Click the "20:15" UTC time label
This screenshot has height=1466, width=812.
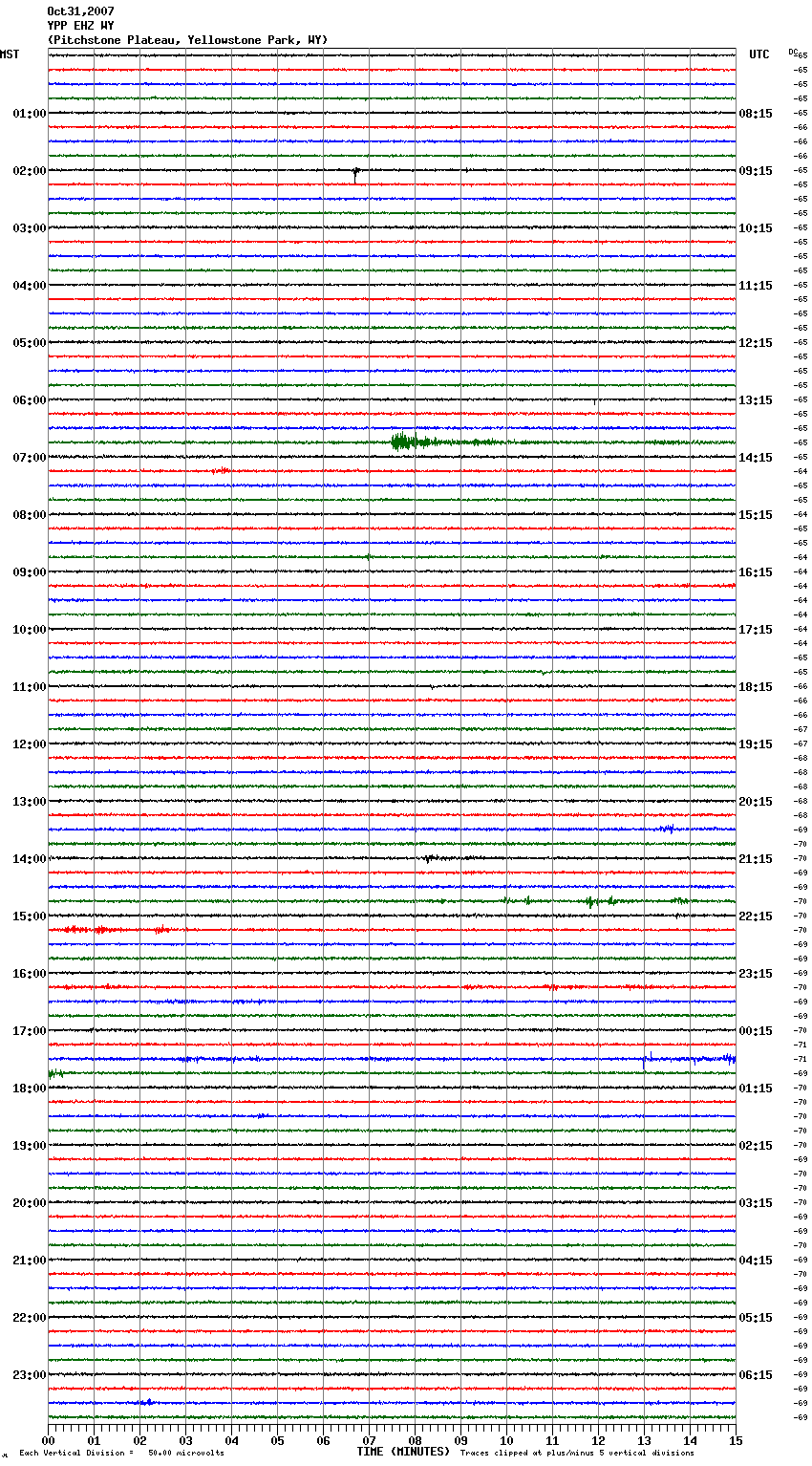click(756, 802)
